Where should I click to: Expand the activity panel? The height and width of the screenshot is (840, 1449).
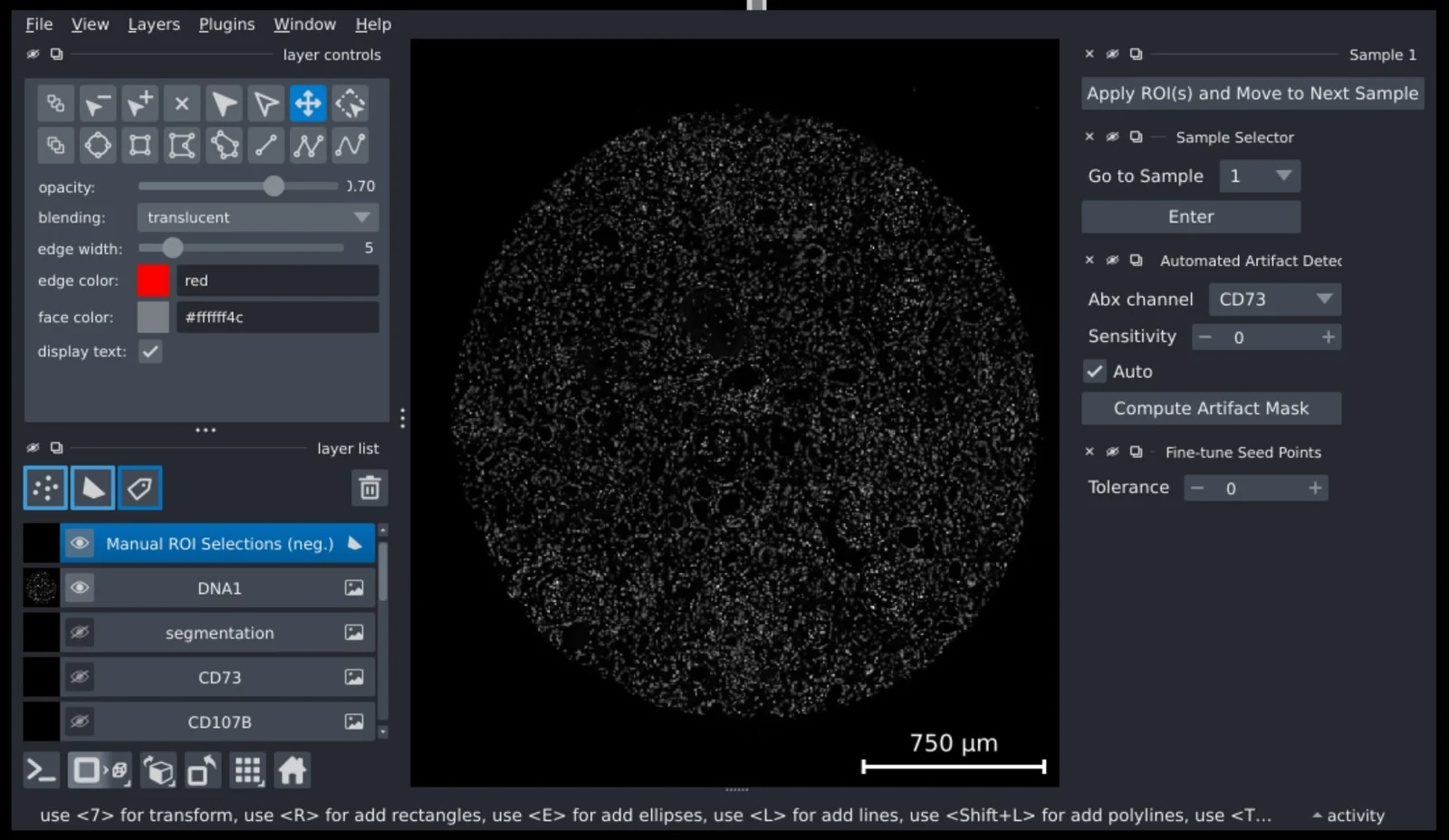(1348, 816)
